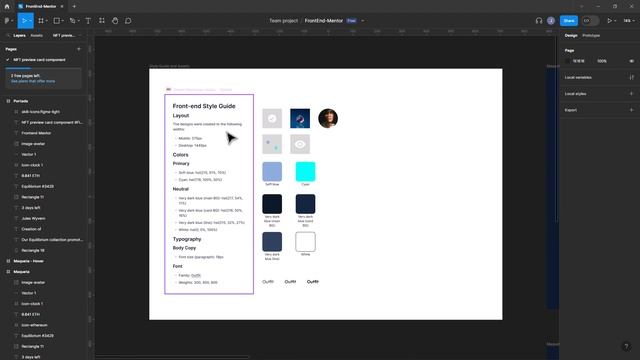Toggle Dev Mode switch
The image size is (640, 360).
[x=590, y=20]
